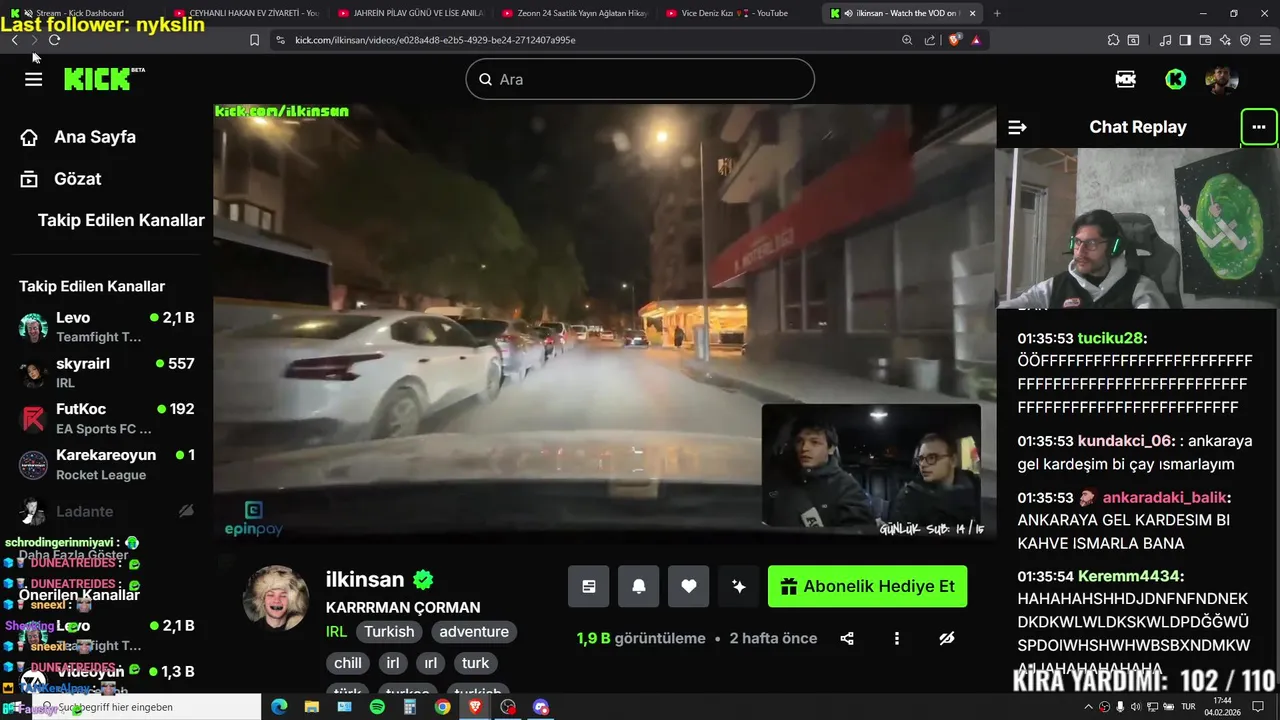Open the FutKoc followed channel
The width and height of the screenshot is (1280, 720).
(106, 419)
